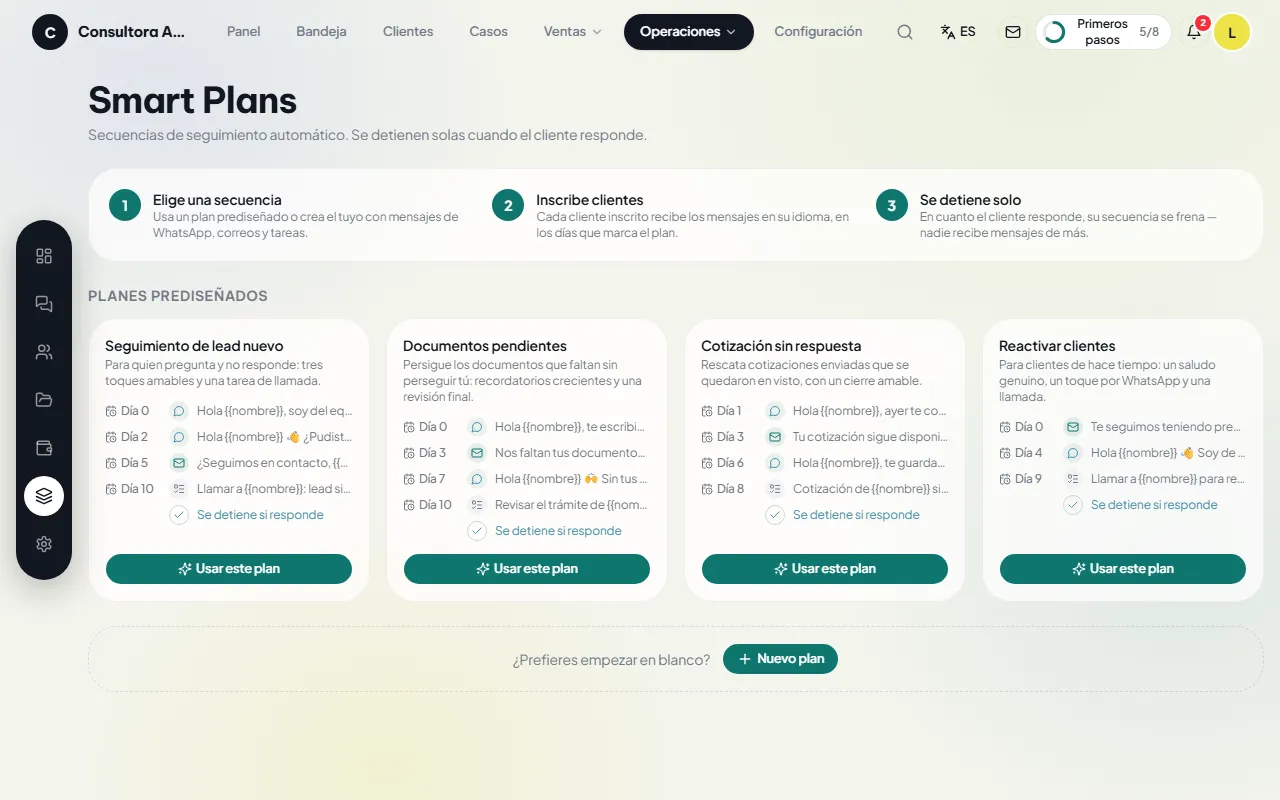Expand the Operaciones dropdown menu
1280x800 pixels.
tap(689, 32)
